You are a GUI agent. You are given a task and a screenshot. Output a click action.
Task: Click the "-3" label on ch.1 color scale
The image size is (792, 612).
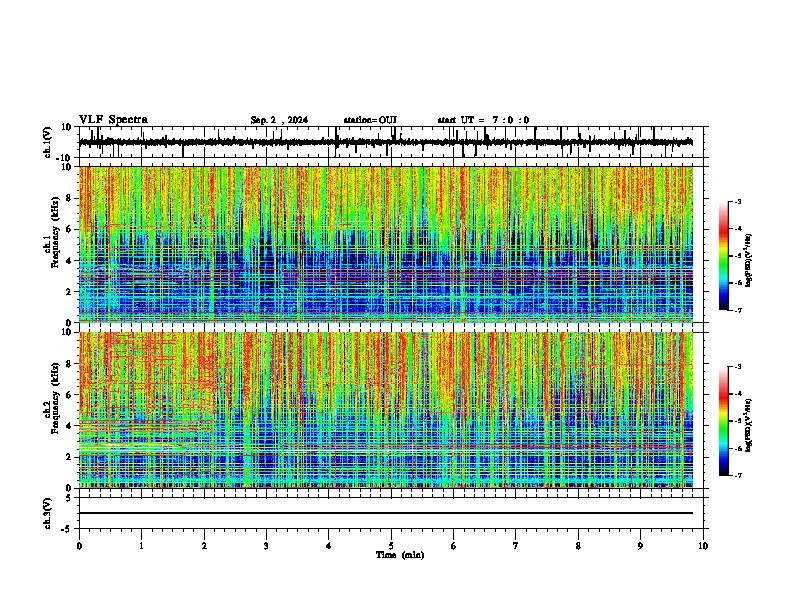[x=737, y=201]
